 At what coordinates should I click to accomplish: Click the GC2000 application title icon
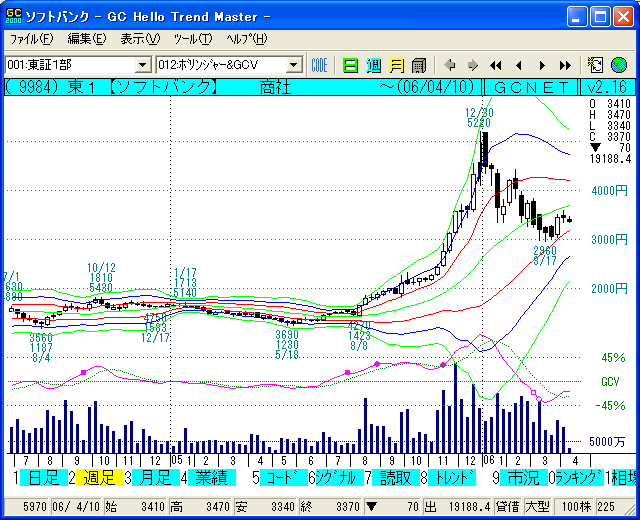point(13,16)
